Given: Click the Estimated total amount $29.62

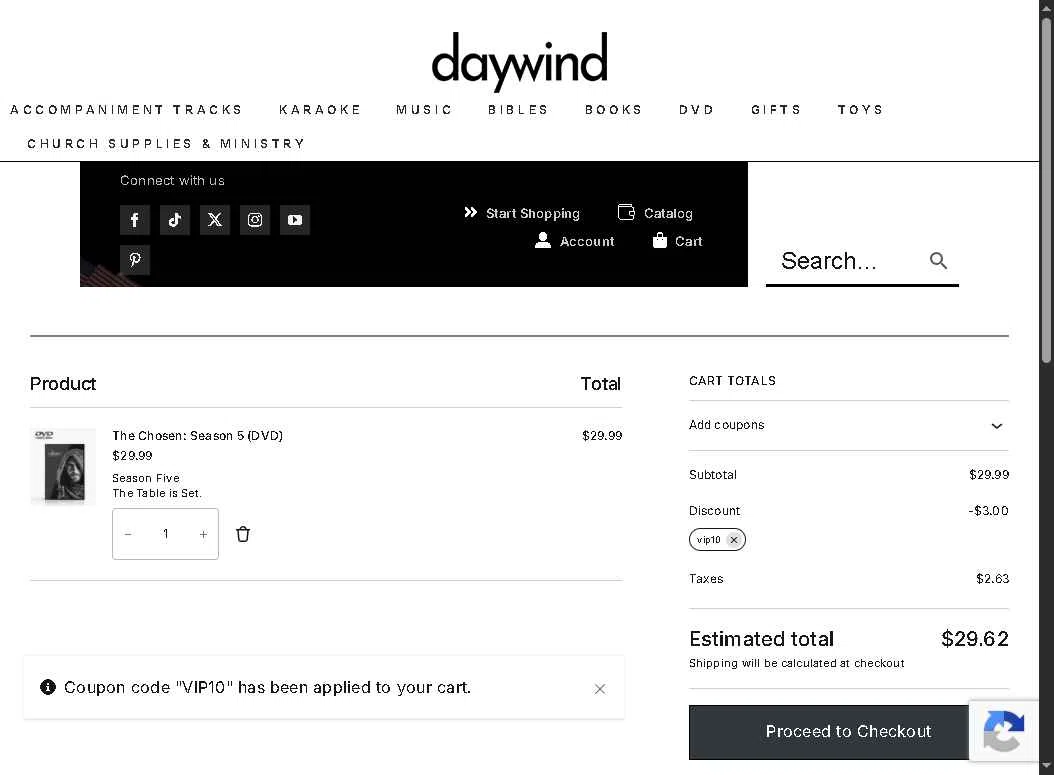Looking at the screenshot, I should pyautogui.click(x=975, y=639).
